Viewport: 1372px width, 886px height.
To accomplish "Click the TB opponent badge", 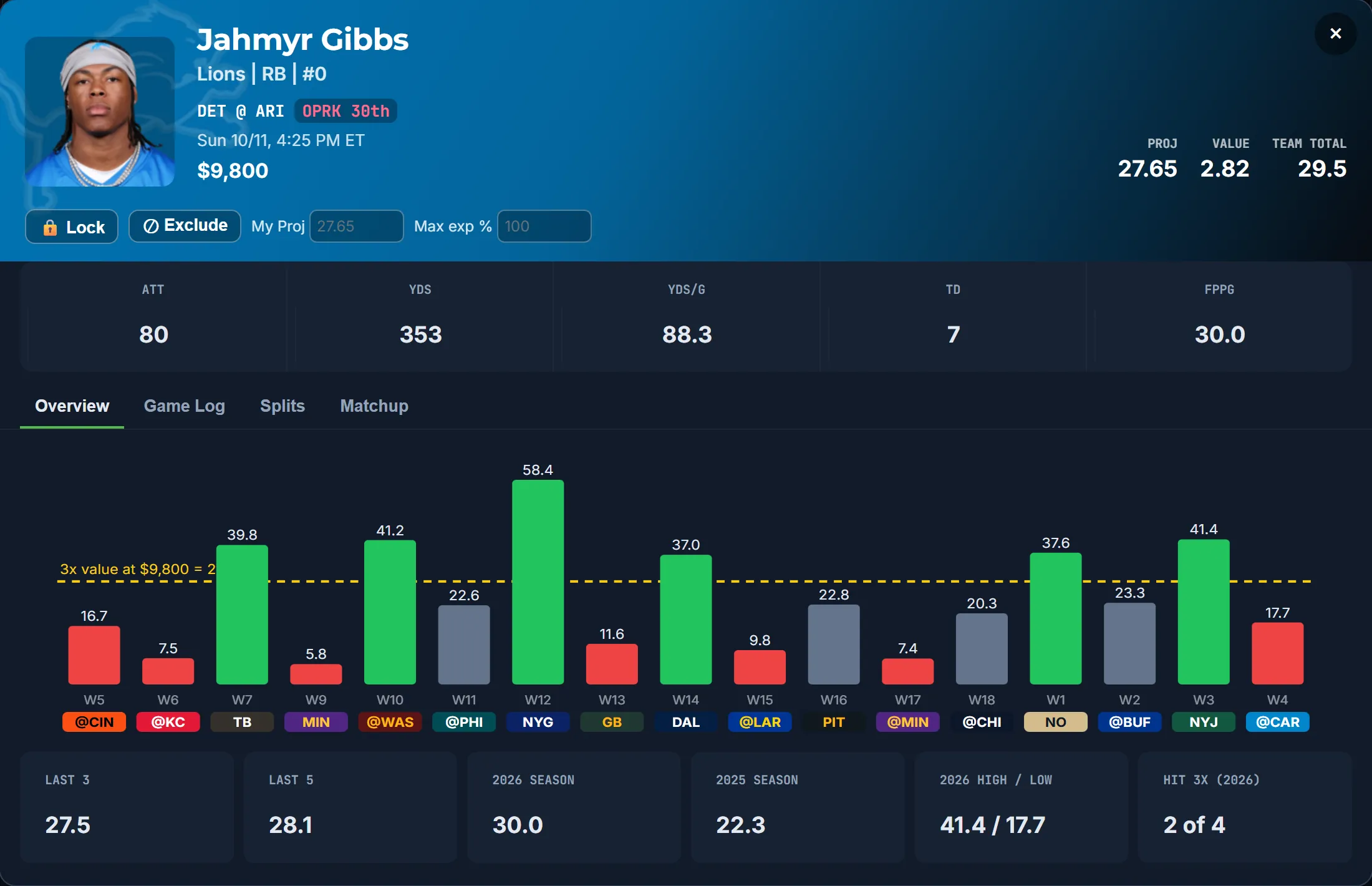I will [x=243, y=722].
